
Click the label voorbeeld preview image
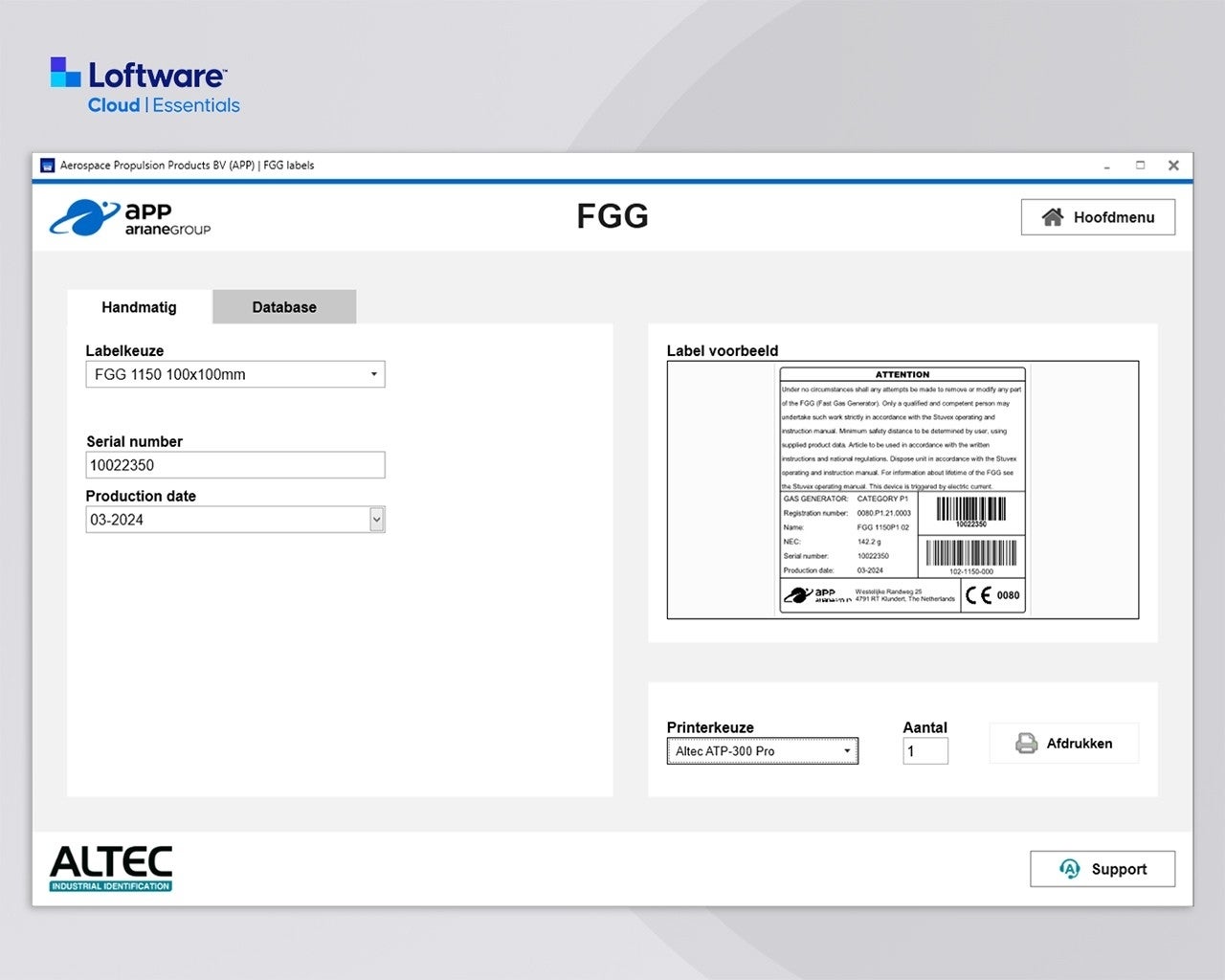click(902, 490)
